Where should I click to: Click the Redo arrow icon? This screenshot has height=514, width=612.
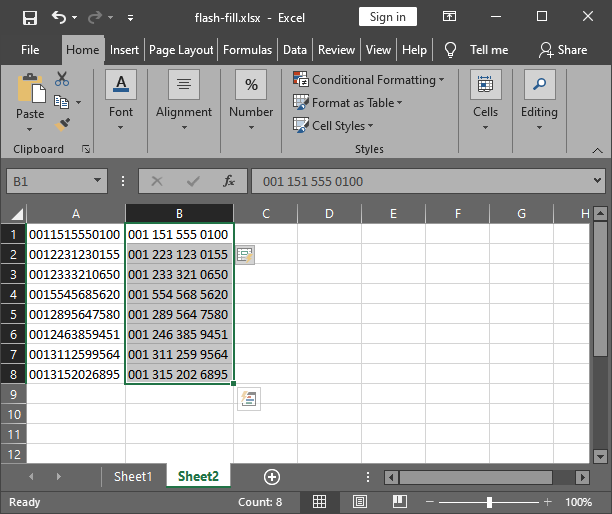click(94, 18)
